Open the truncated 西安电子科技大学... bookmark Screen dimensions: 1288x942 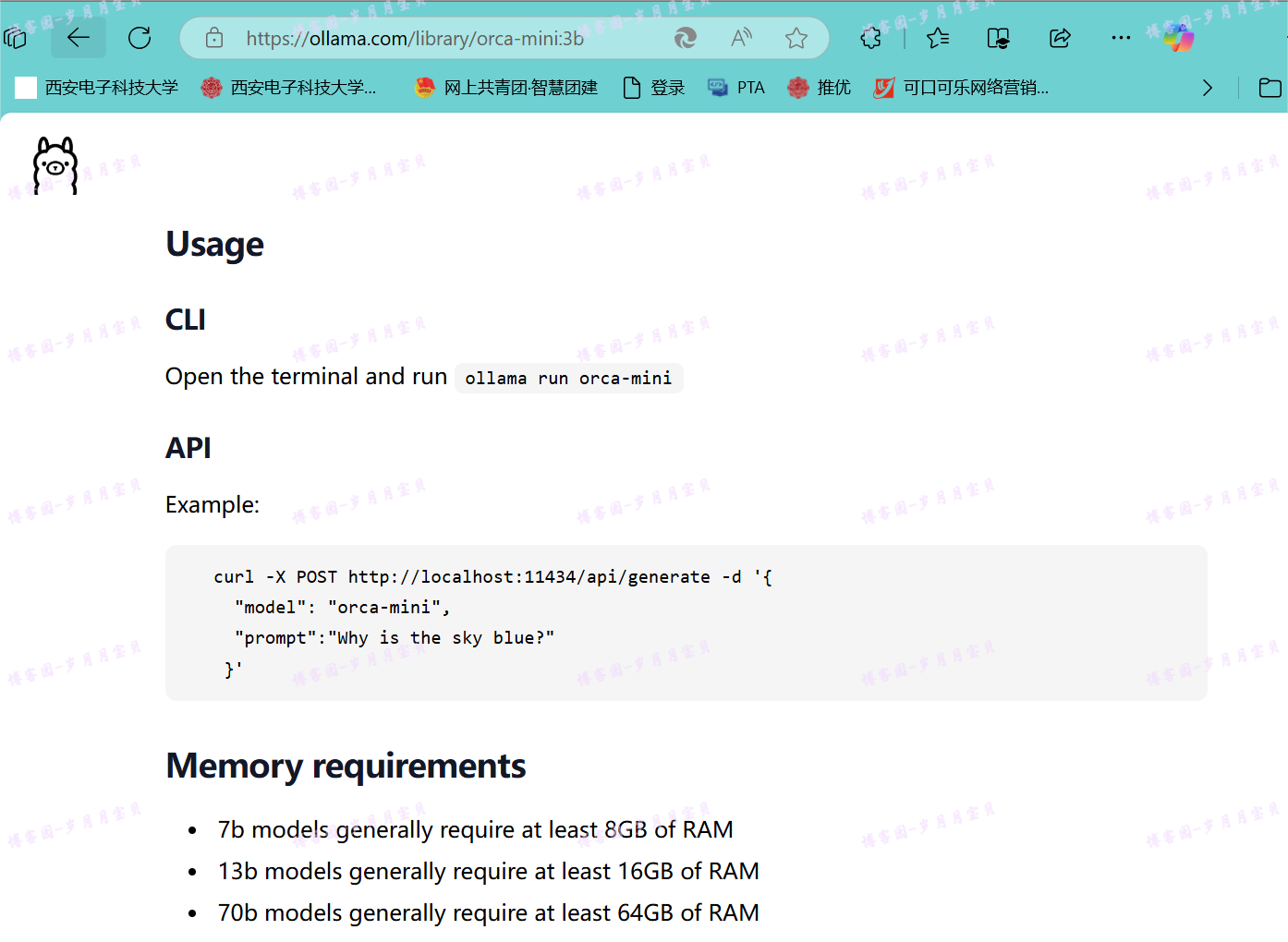(289, 88)
